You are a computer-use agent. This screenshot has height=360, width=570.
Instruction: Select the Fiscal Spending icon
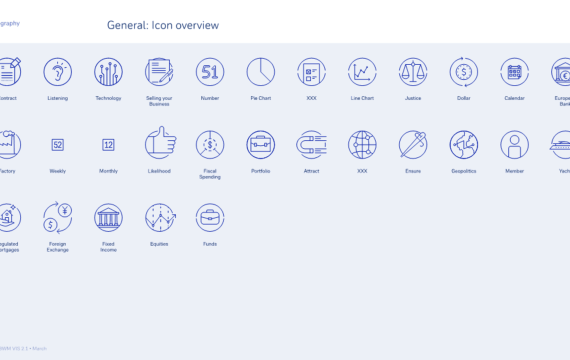point(210,145)
